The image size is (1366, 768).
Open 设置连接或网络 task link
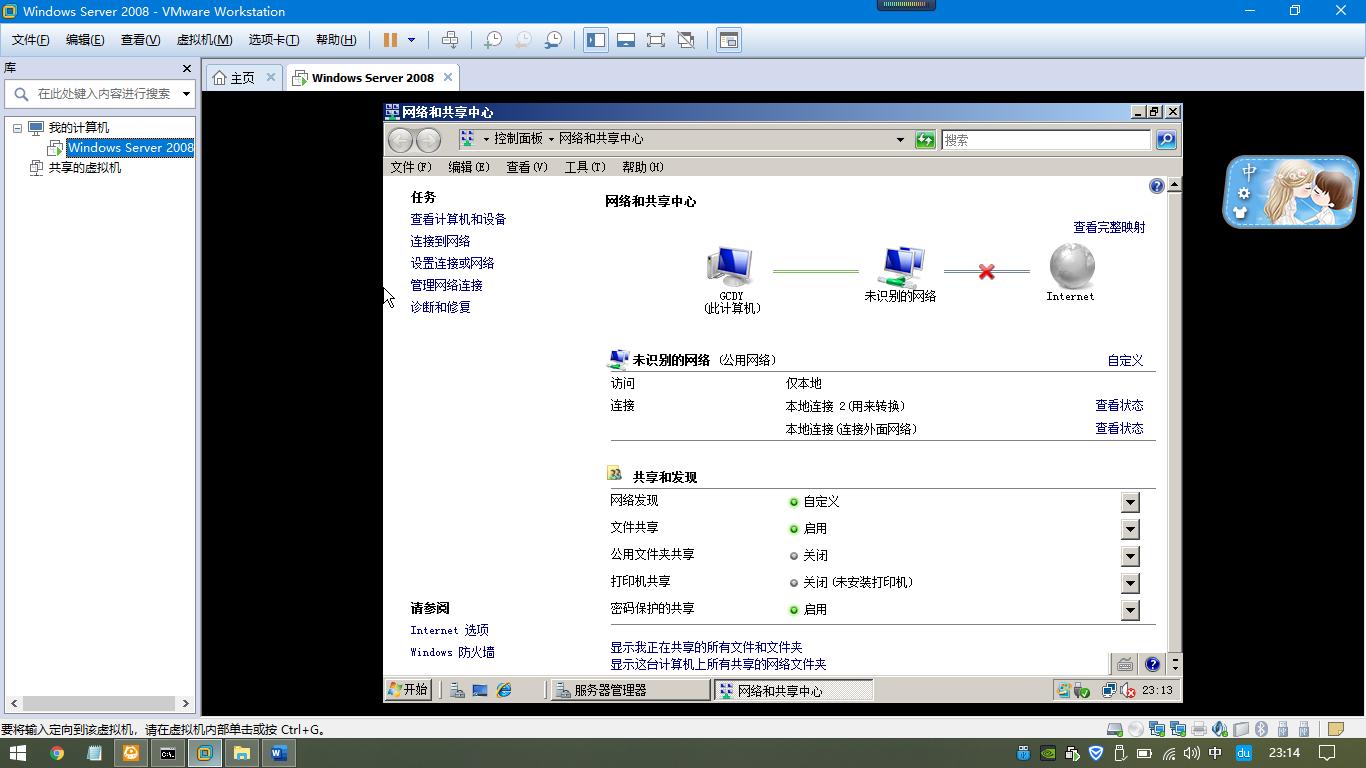coord(452,263)
